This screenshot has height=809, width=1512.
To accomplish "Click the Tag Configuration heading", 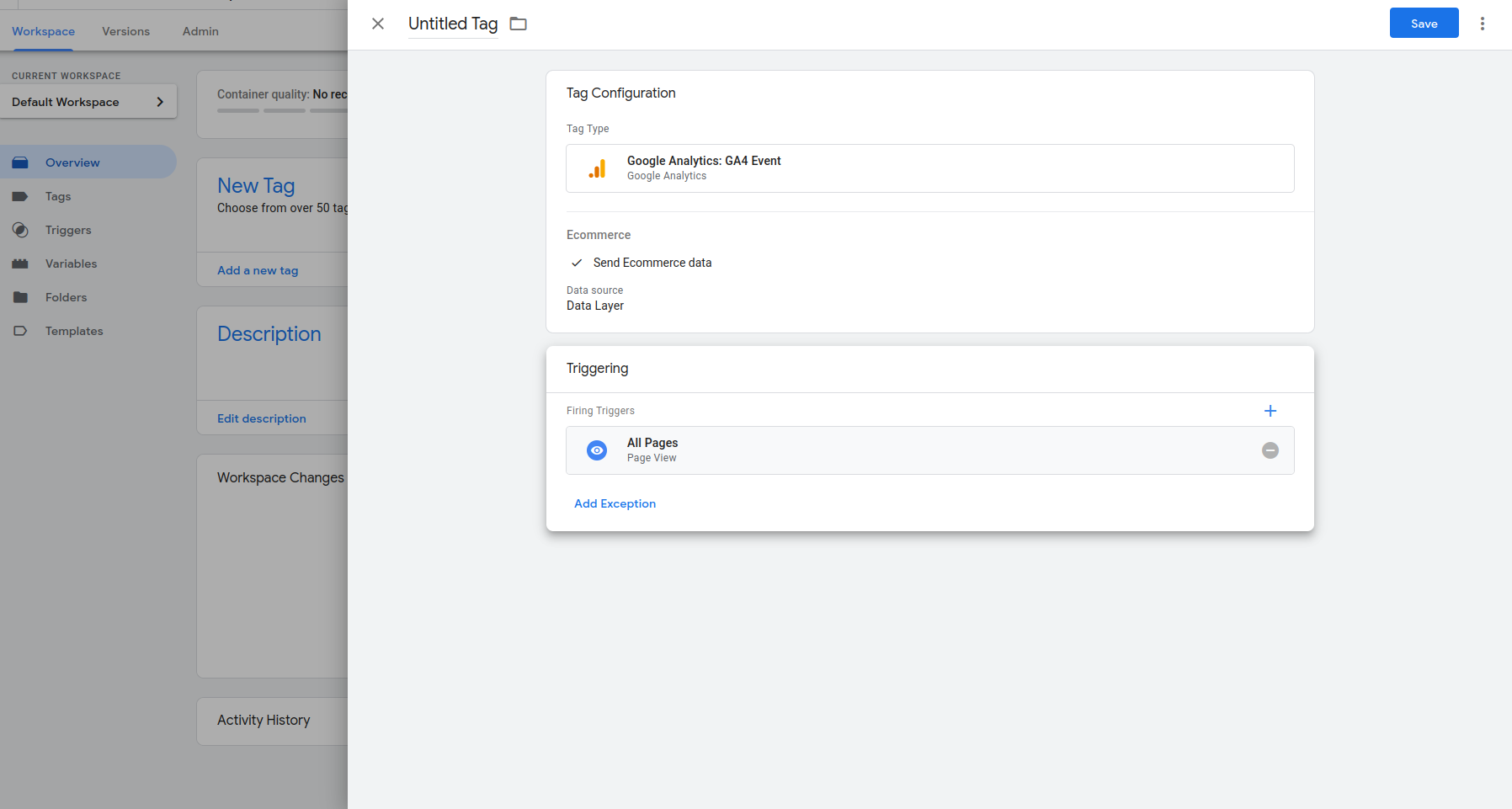I will click(x=620, y=93).
